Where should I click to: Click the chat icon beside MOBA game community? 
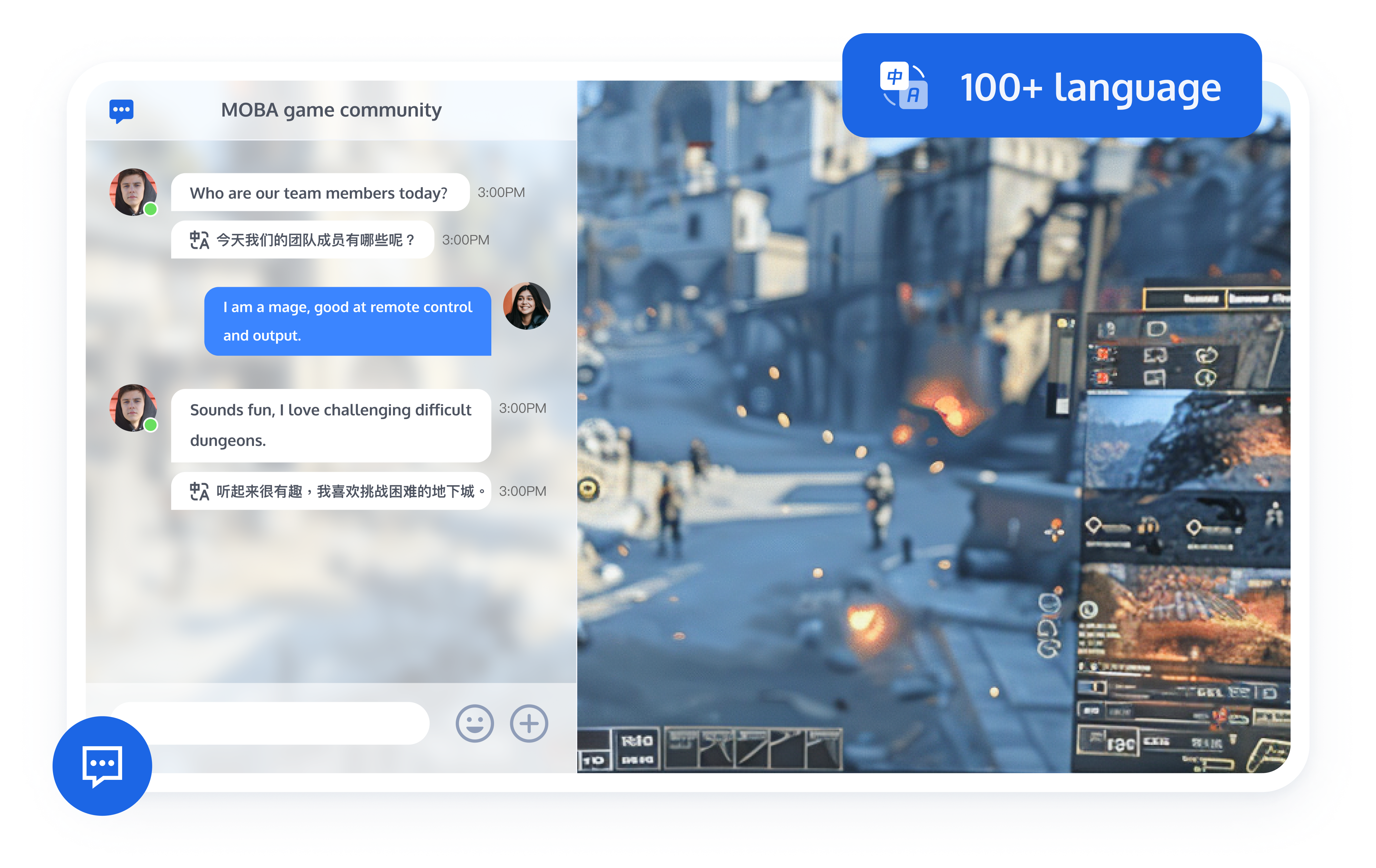pyautogui.click(x=121, y=110)
